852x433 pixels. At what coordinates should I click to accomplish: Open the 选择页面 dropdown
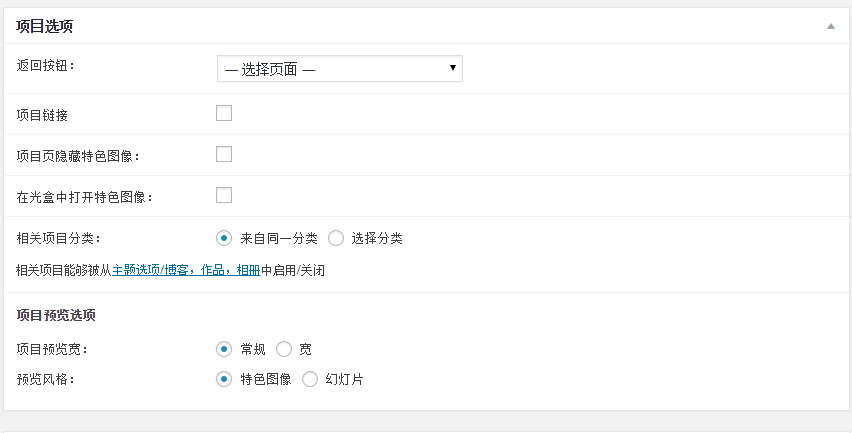coord(339,68)
